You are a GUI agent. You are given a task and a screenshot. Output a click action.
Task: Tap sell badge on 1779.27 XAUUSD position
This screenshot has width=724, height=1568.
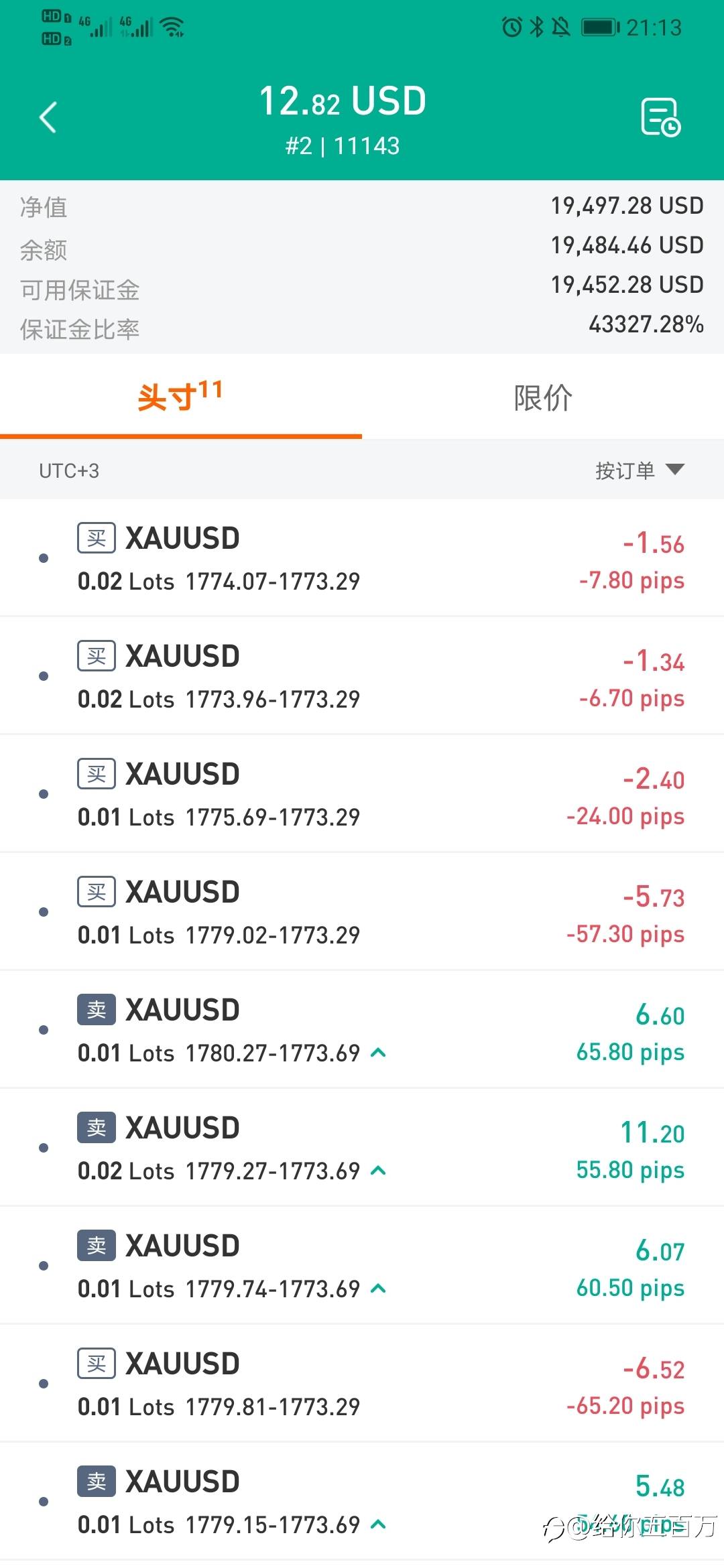97,1128
